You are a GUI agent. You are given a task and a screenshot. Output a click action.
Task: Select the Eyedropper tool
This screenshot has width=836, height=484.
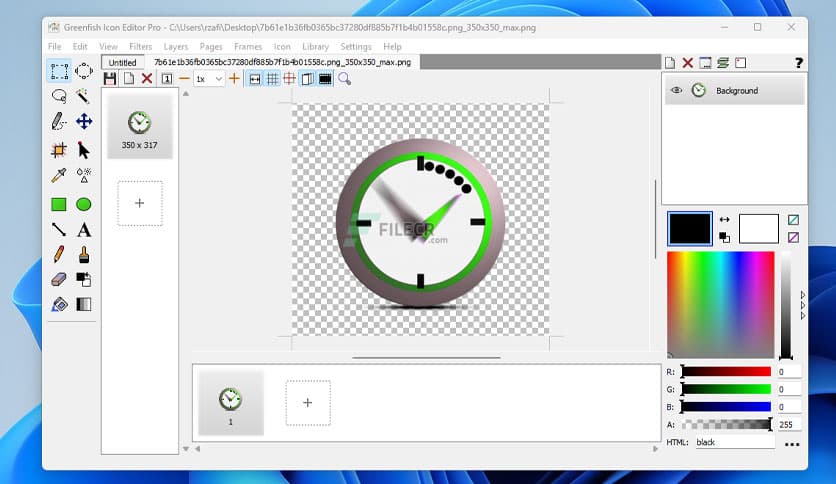point(59,175)
